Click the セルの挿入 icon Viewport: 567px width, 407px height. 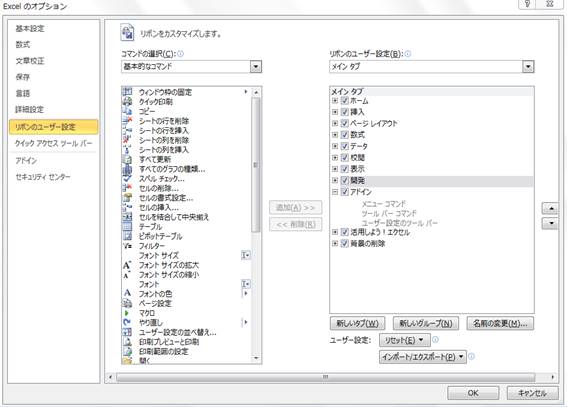tap(127, 207)
